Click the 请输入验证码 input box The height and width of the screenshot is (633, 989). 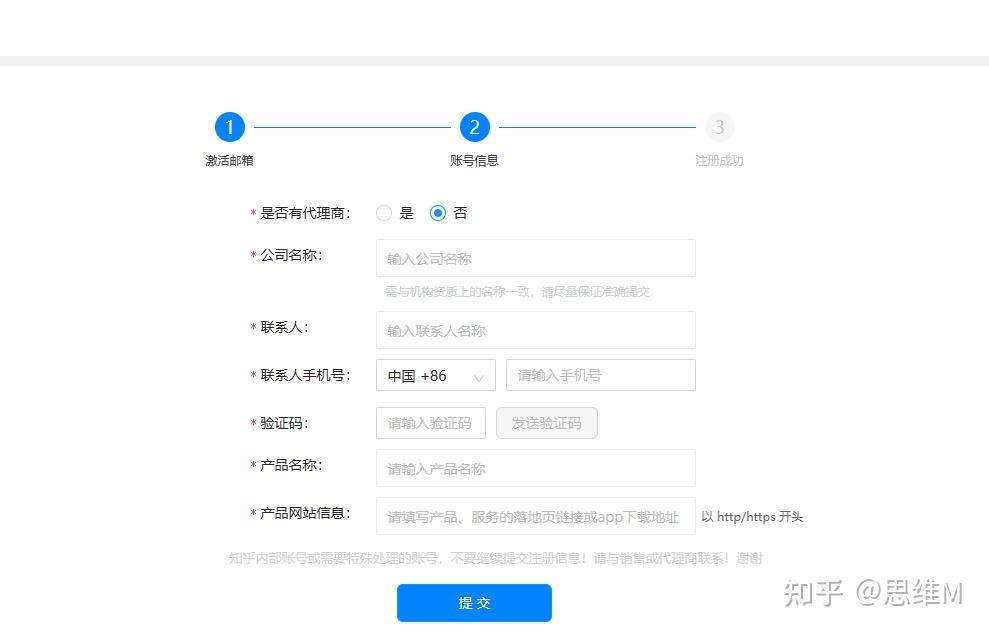click(431, 423)
